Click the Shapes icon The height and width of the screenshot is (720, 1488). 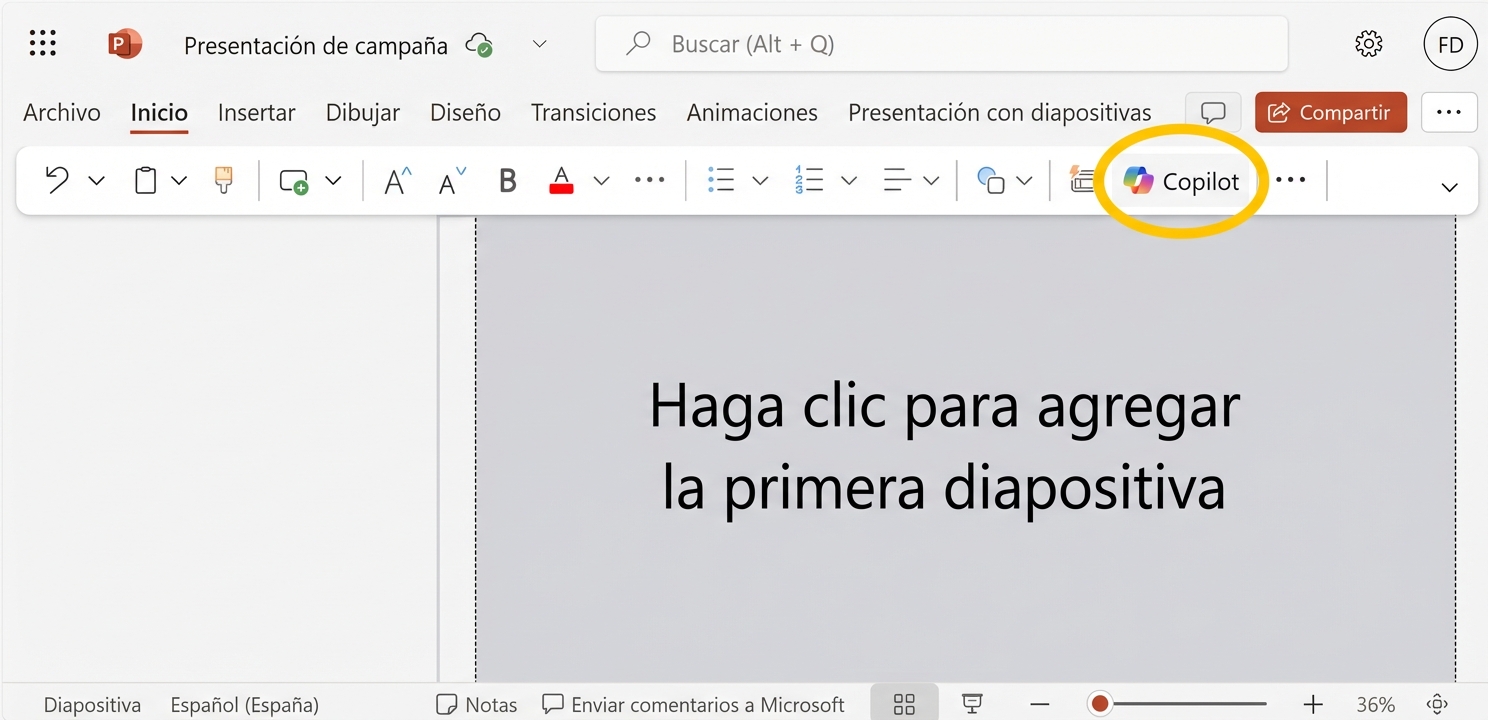click(x=993, y=180)
